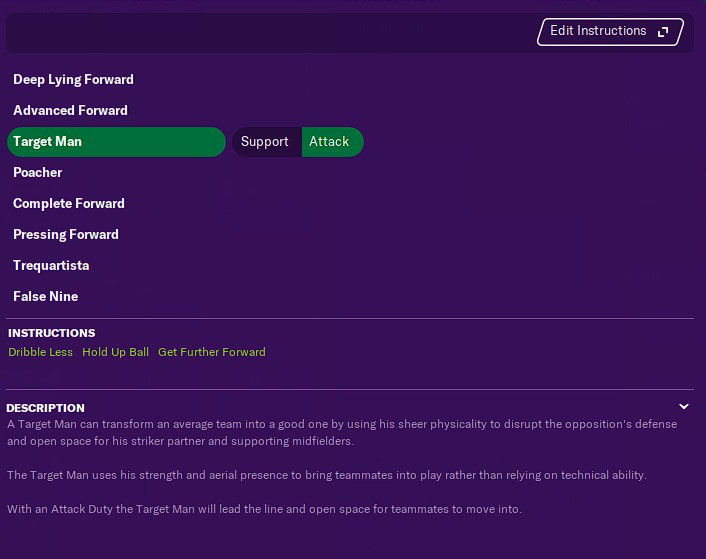Select the highlighted Target Man role
Image resolution: width=706 pixels, height=559 pixels.
tap(116, 142)
